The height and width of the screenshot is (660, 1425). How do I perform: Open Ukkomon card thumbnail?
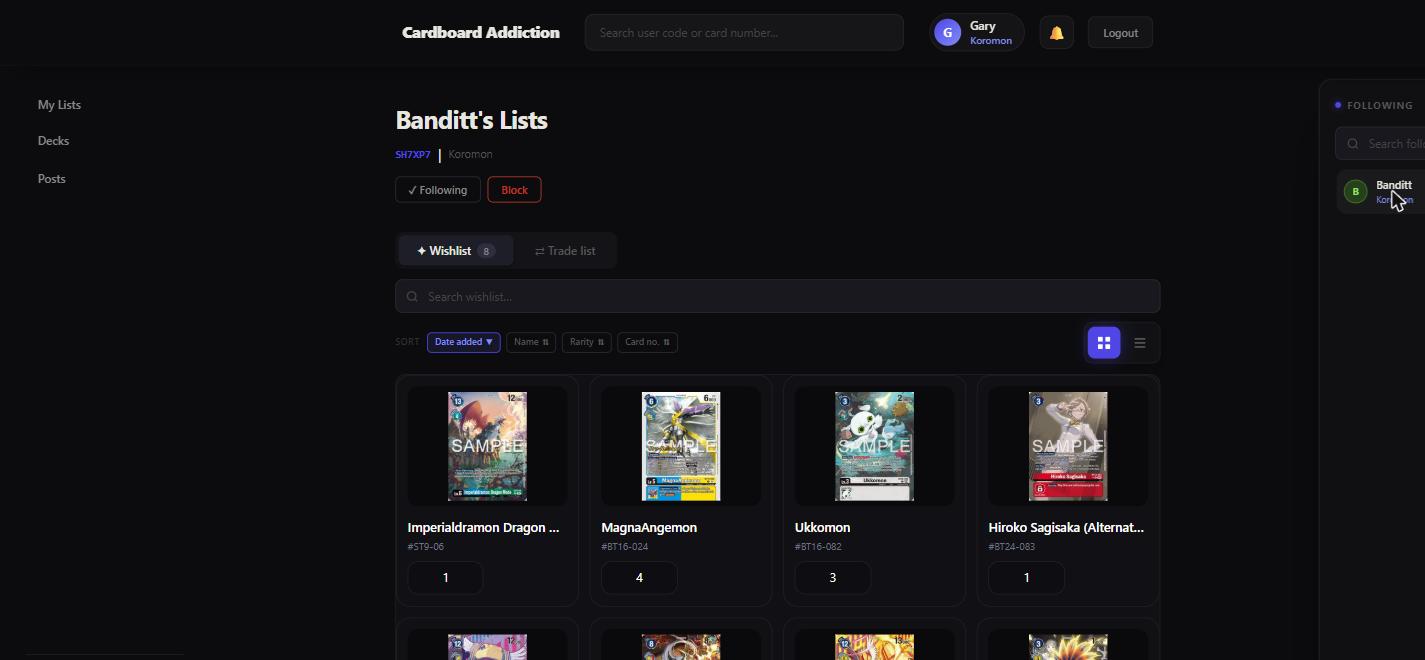(x=874, y=446)
